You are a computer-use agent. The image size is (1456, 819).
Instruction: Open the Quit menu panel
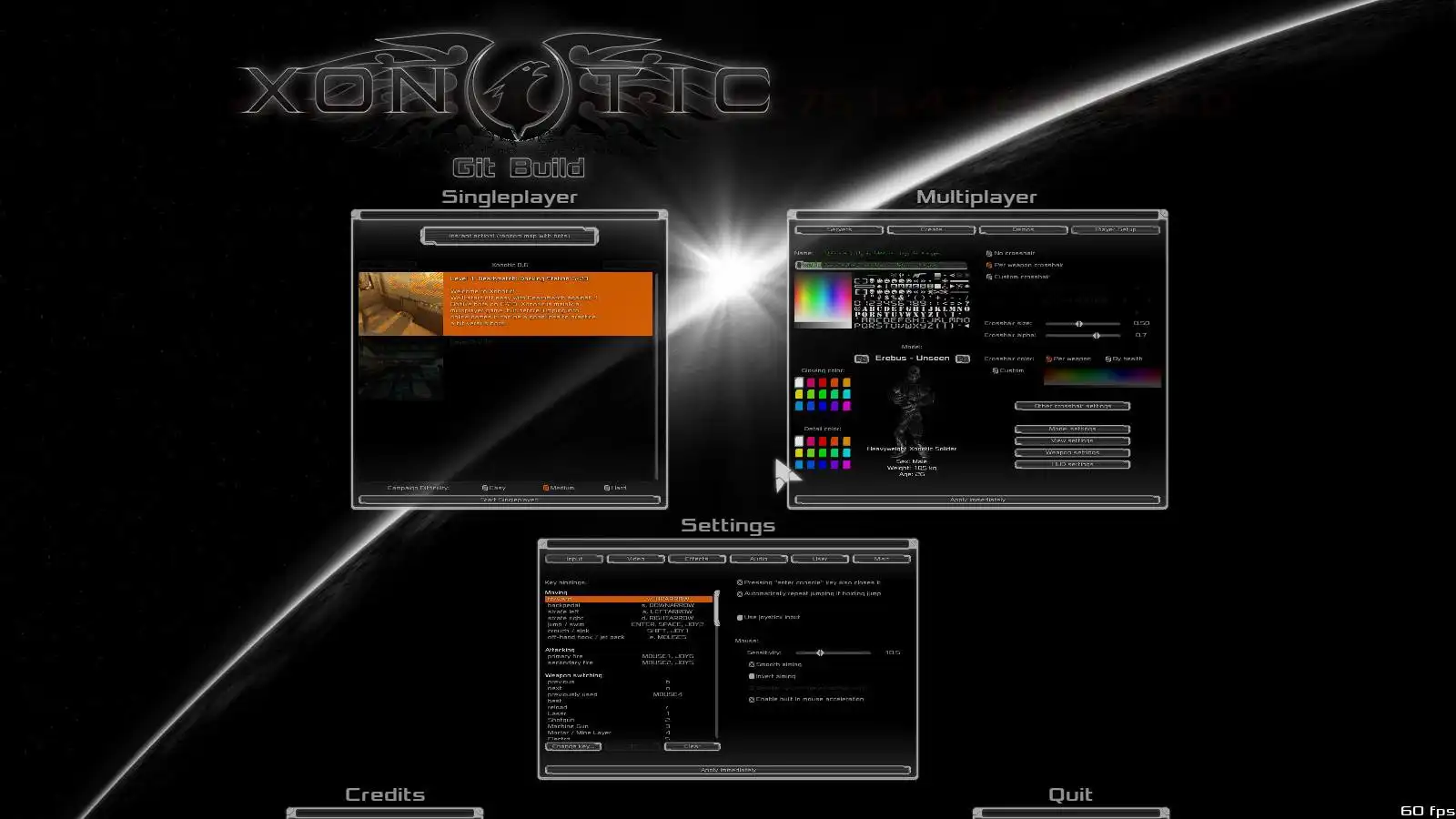click(1070, 794)
